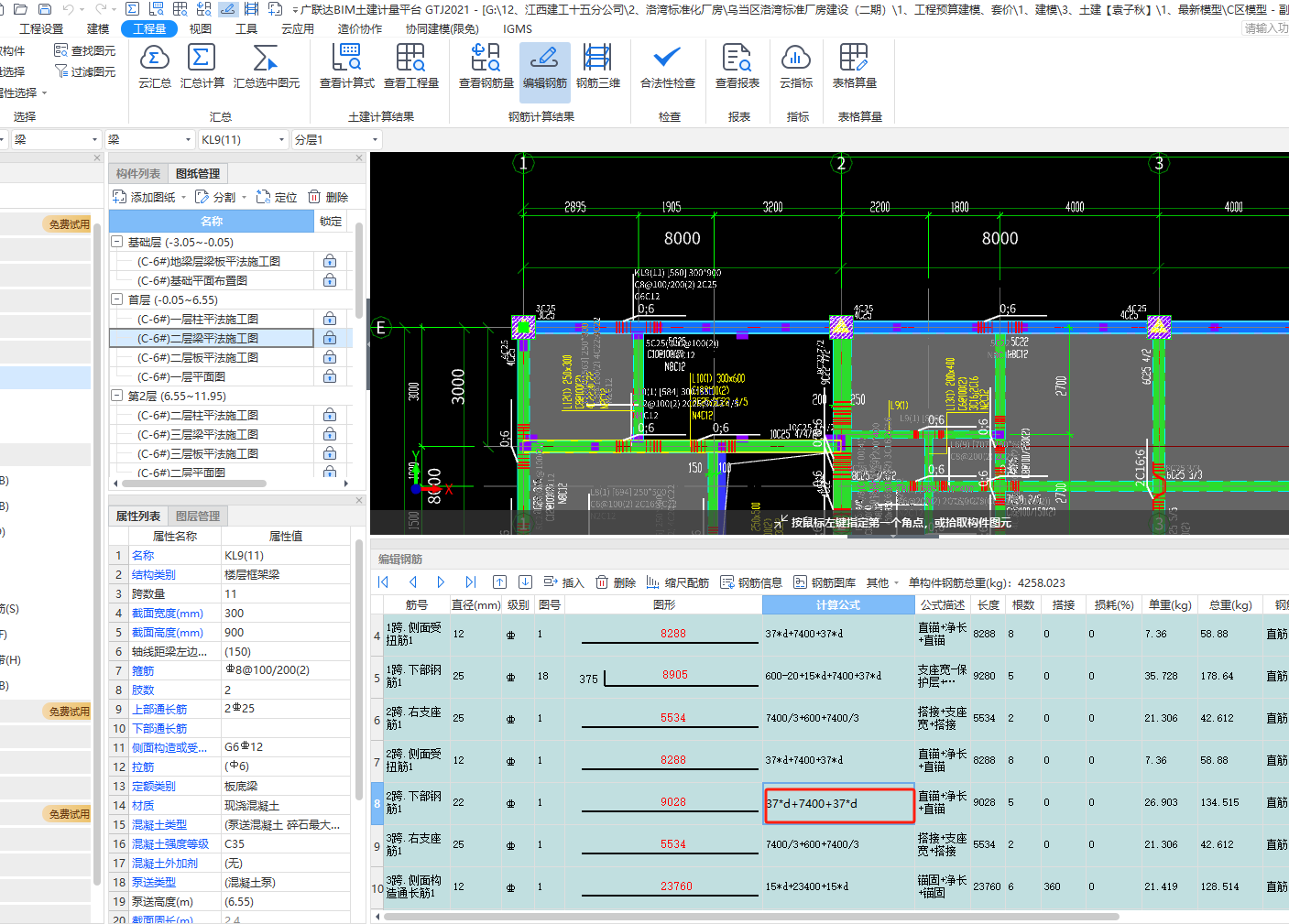
Task: Open the 云汇总 cloud summary tool
Action: [x=155, y=67]
